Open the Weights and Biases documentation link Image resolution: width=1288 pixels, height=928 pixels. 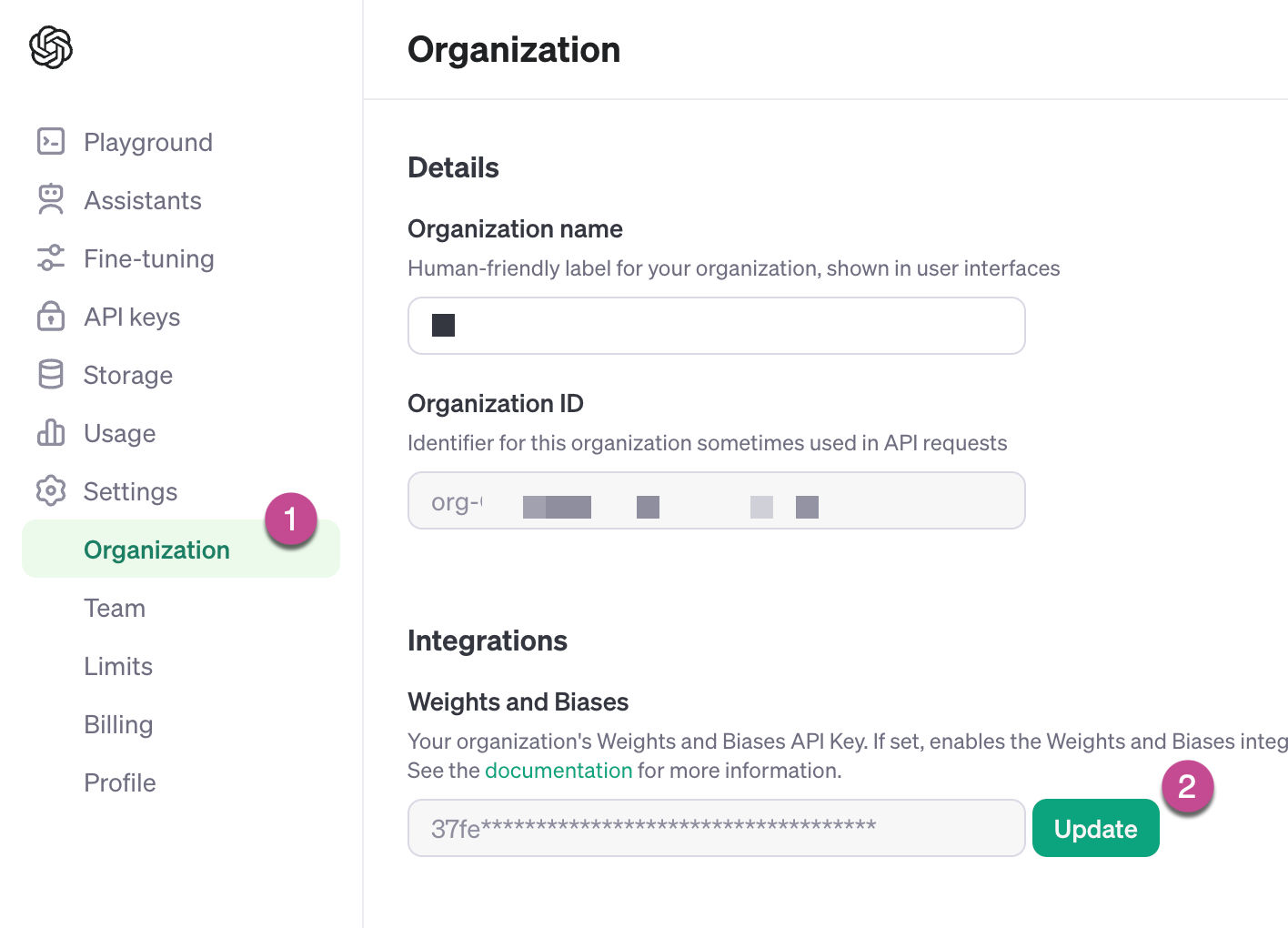pos(558,770)
